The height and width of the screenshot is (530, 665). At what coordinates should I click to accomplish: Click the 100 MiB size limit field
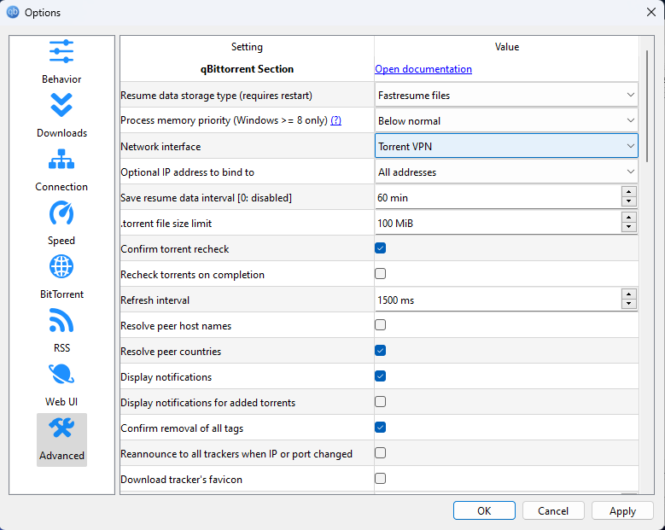click(498, 223)
